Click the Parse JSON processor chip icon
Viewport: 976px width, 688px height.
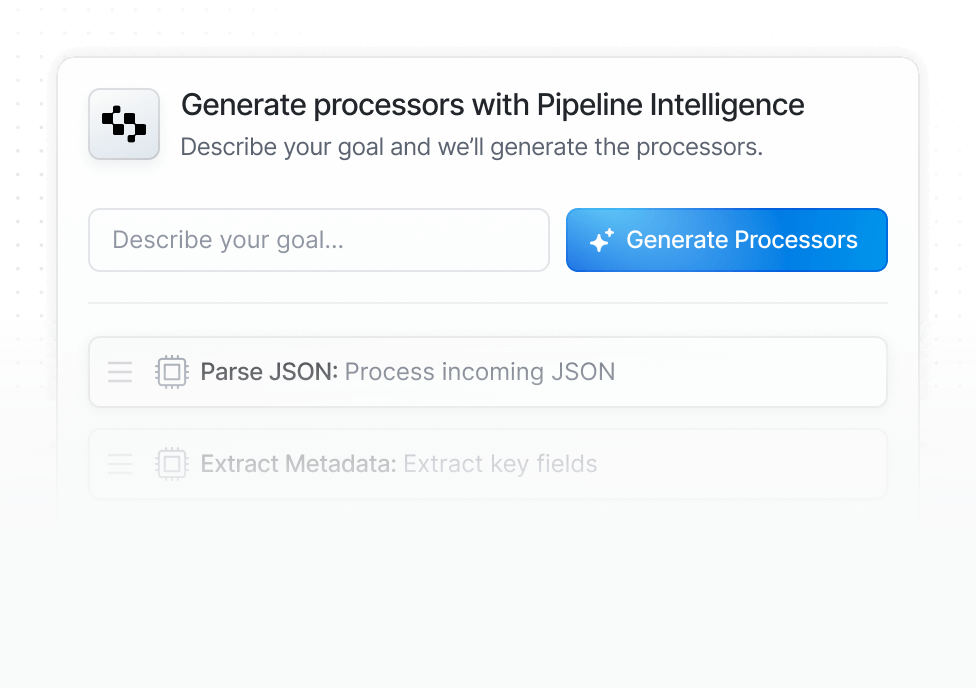click(172, 372)
